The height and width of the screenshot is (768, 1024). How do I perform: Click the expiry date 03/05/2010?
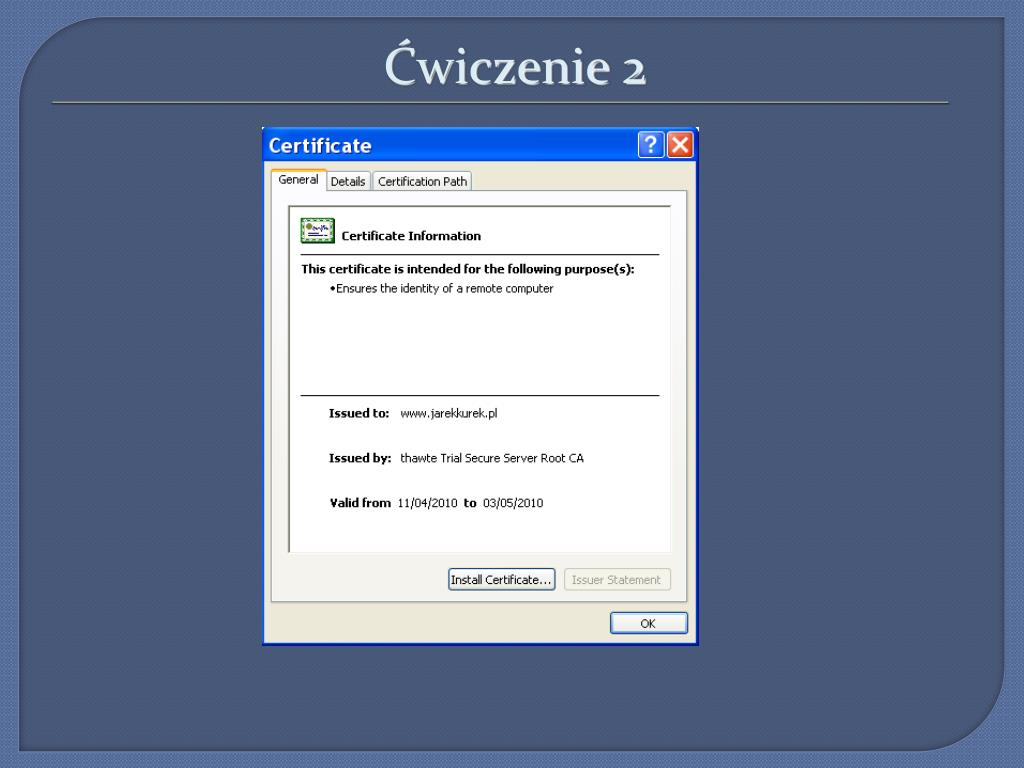513,503
